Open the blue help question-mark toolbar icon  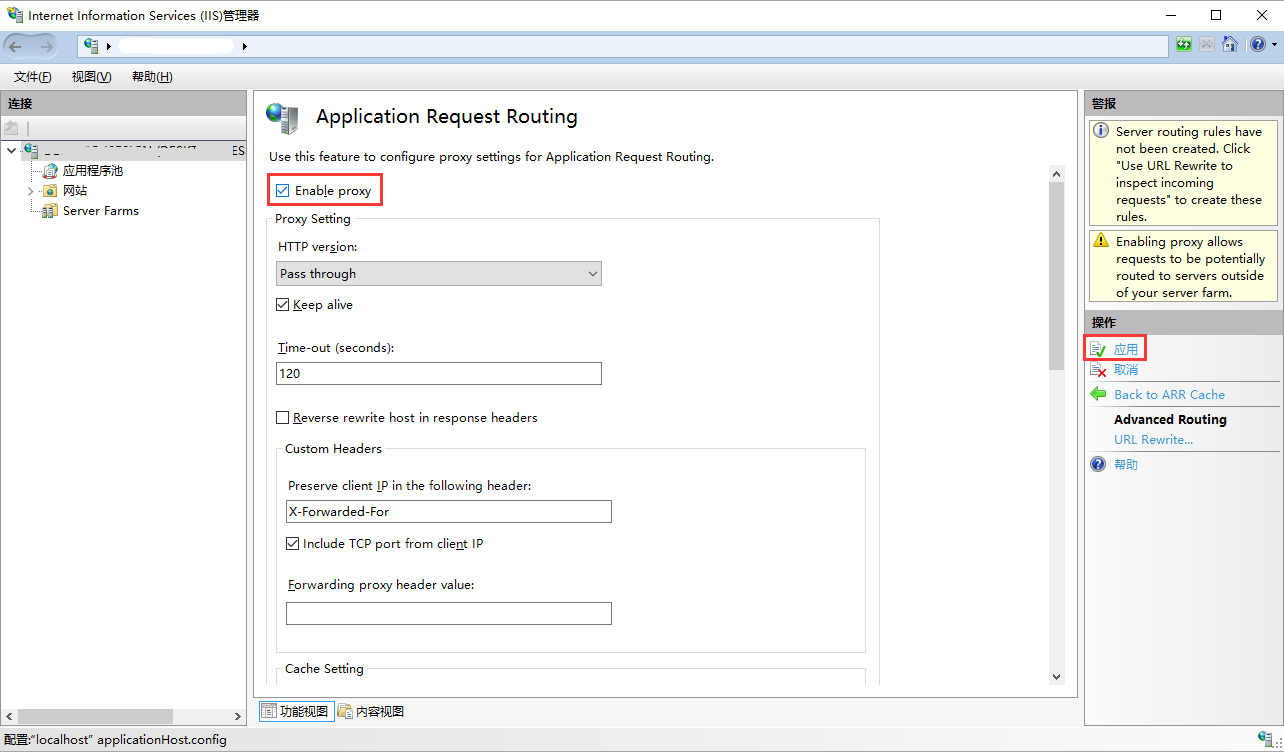(1257, 45)
